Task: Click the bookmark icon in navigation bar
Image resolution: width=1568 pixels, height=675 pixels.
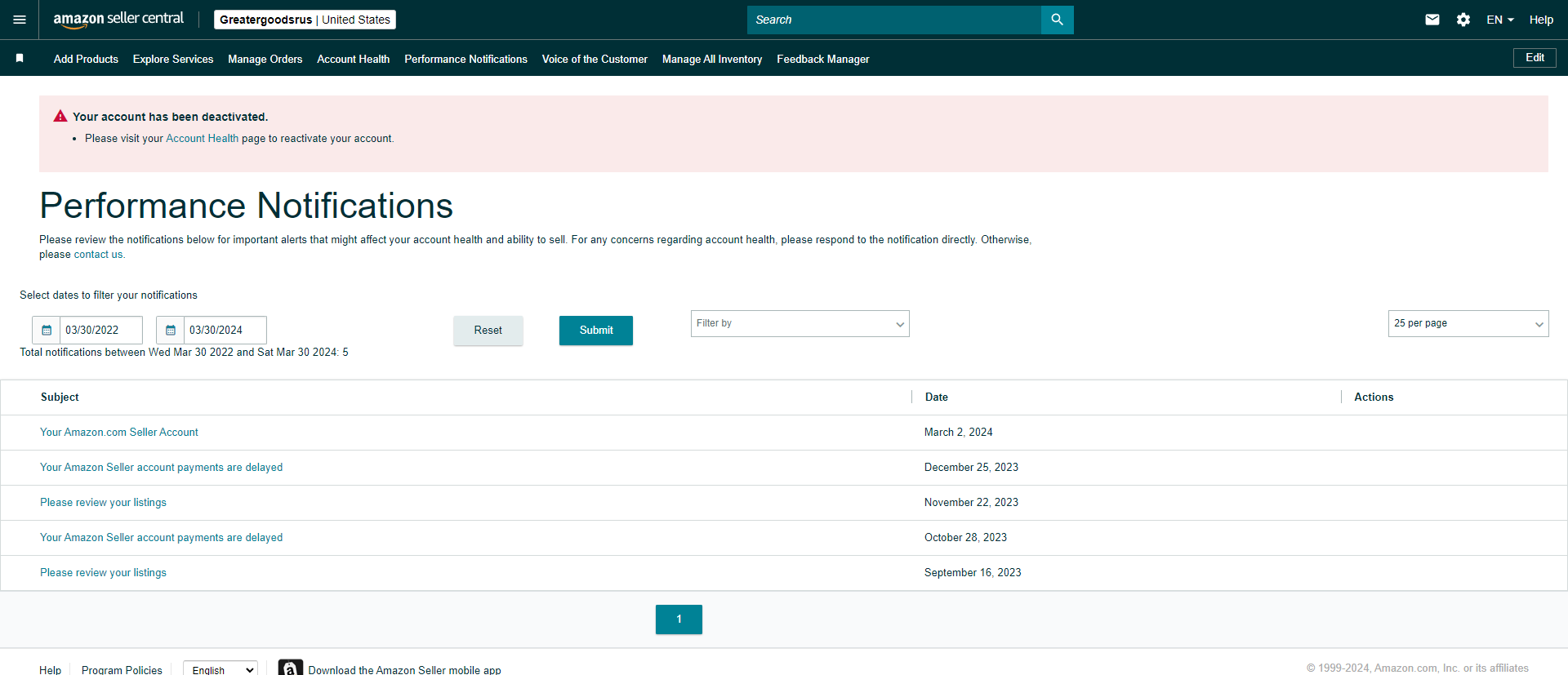Action: click(20, 58)
